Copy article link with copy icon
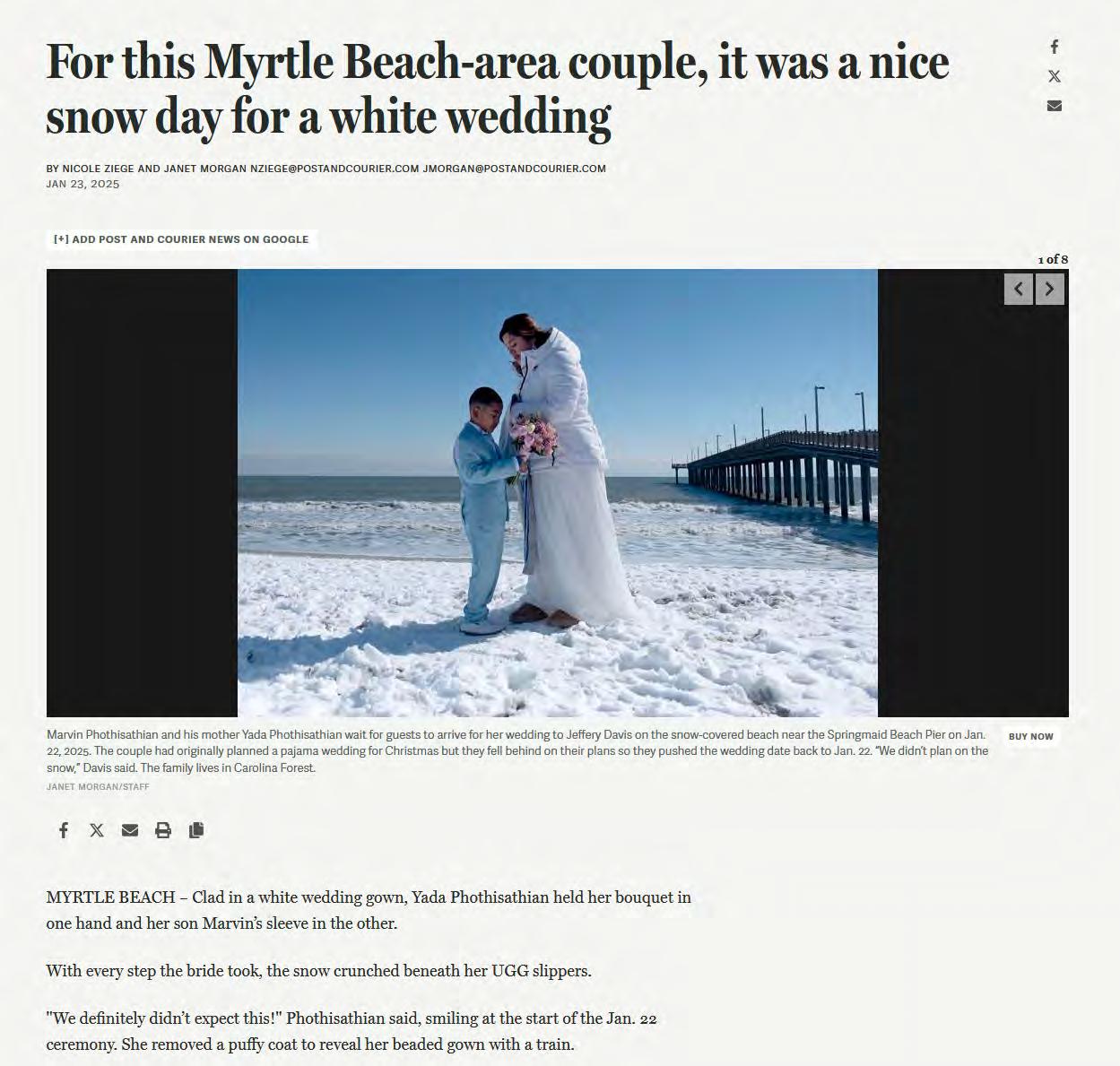 point(196,830)
